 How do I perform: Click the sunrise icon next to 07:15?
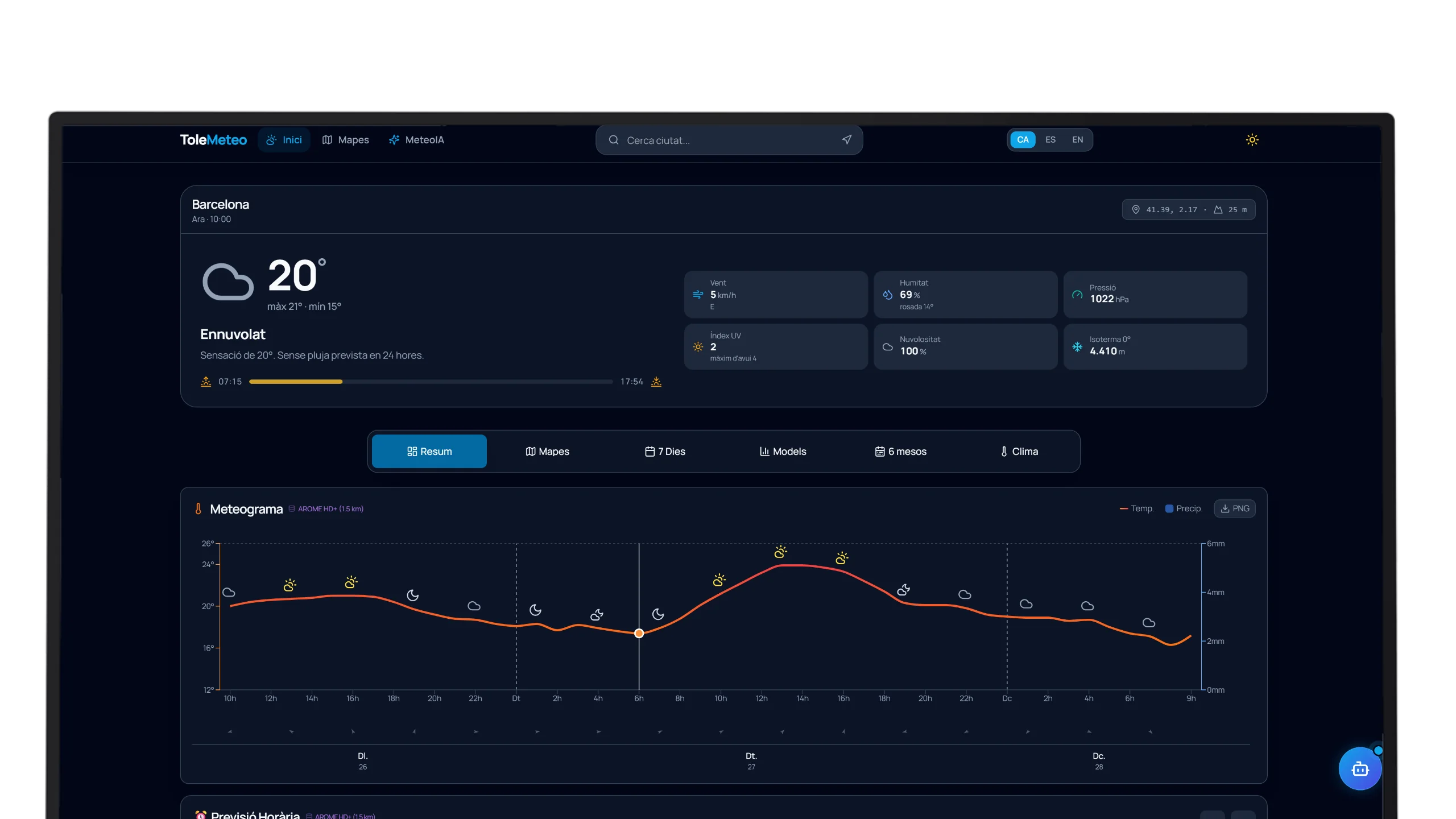click(x=206, y=382)
